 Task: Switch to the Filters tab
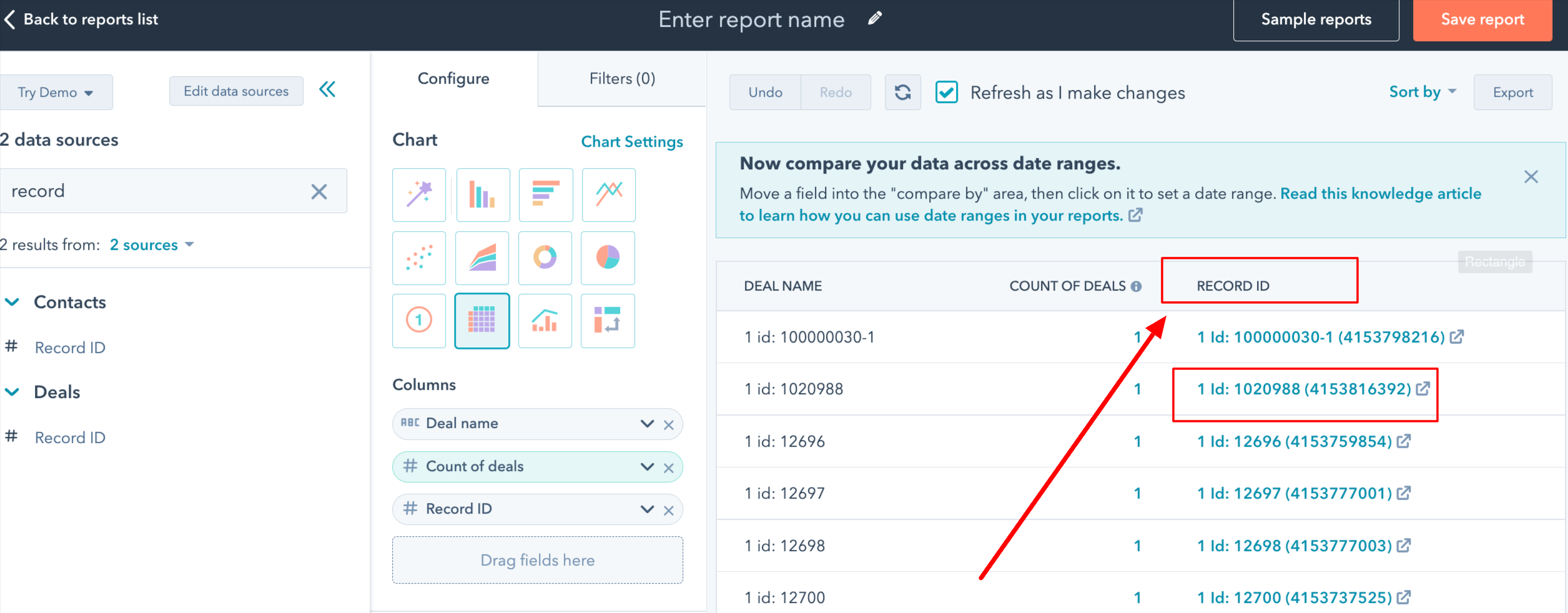point(621,78)
